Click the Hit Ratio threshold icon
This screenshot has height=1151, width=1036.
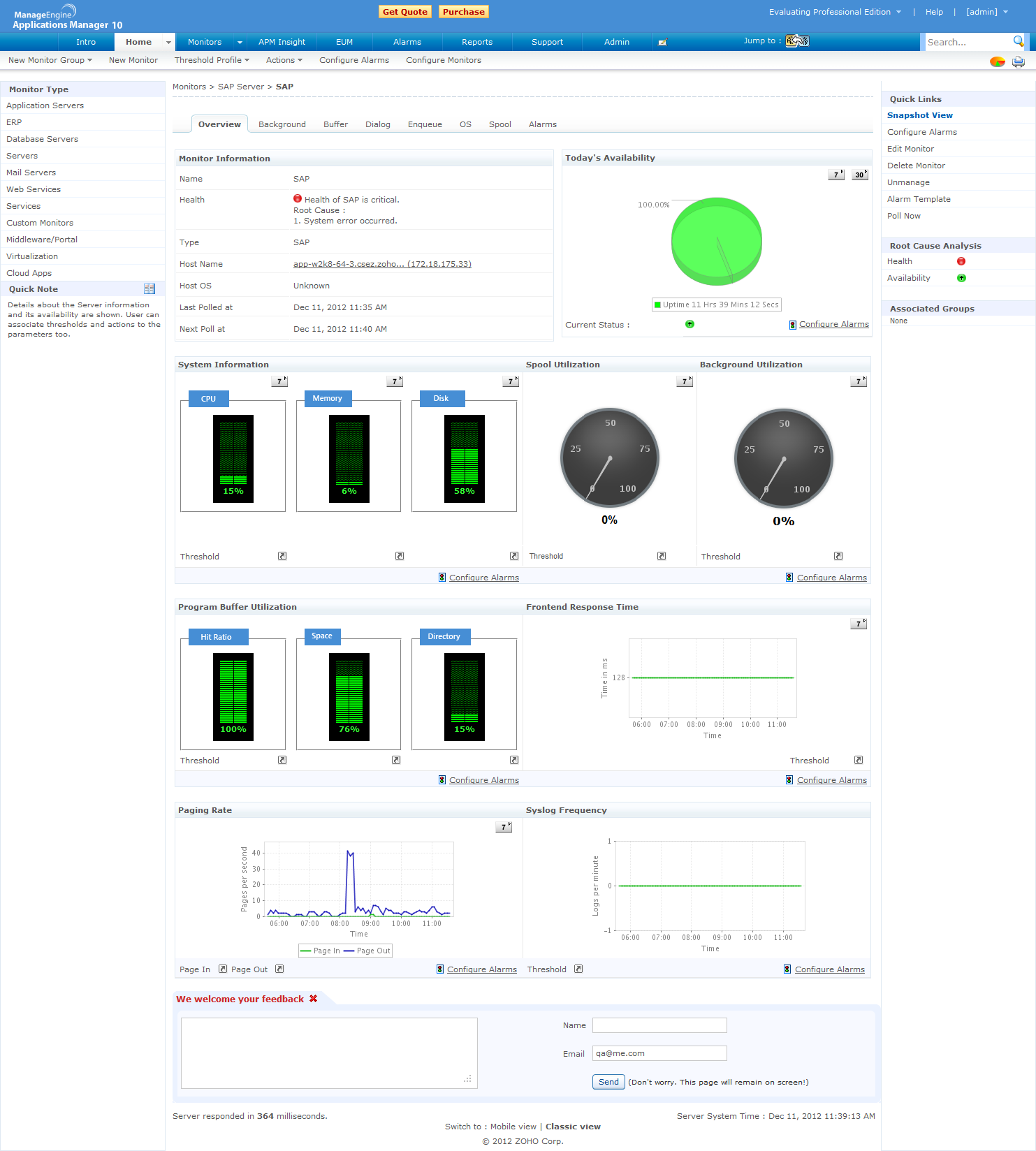[282, 760]
